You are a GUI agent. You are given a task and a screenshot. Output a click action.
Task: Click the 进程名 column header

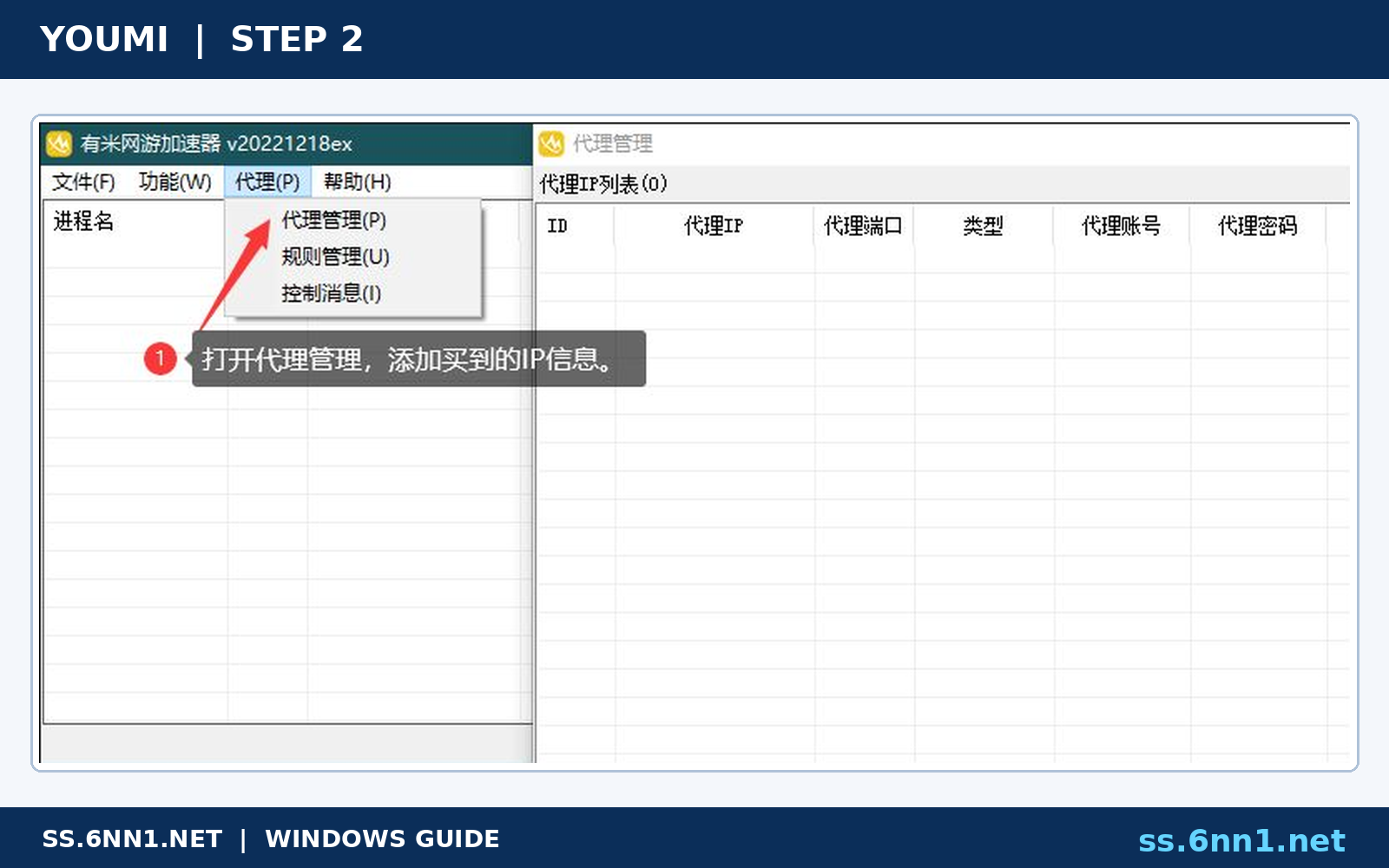click(x=83, y=221)
